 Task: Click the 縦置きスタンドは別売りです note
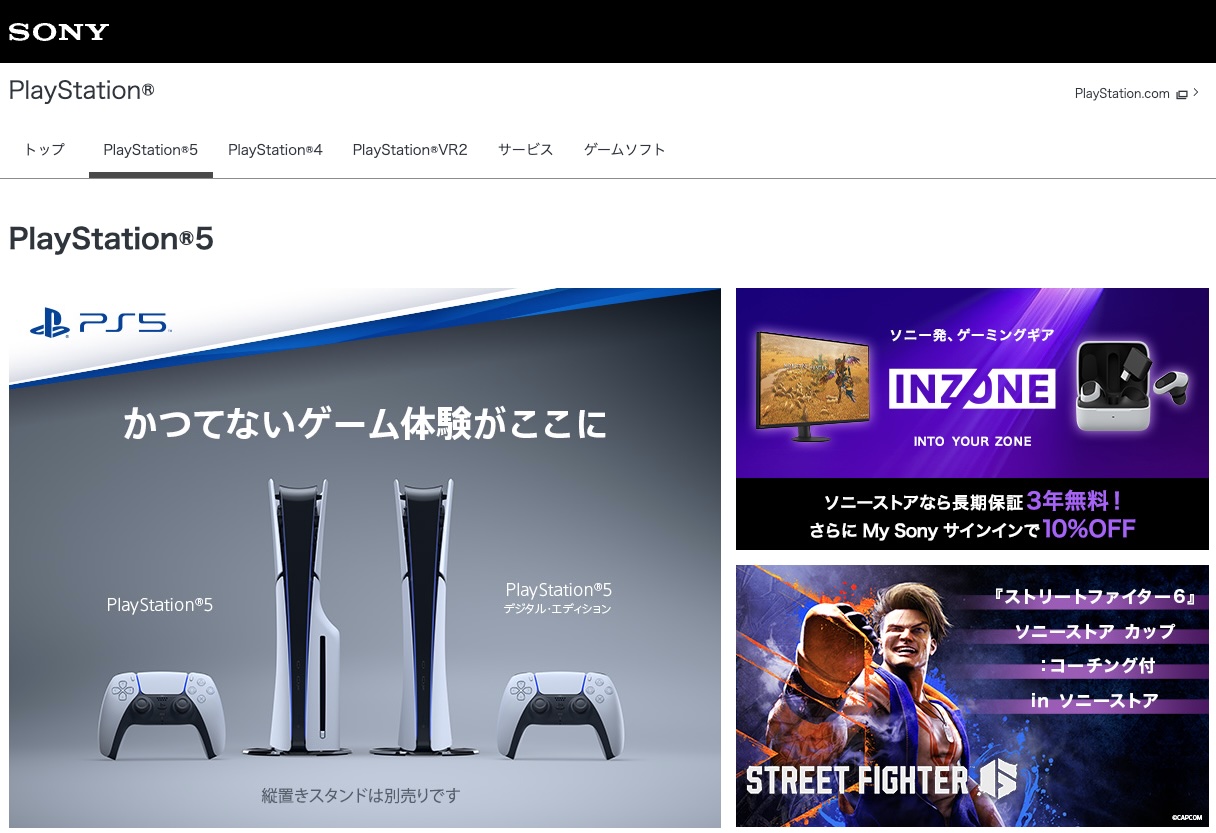361,797
